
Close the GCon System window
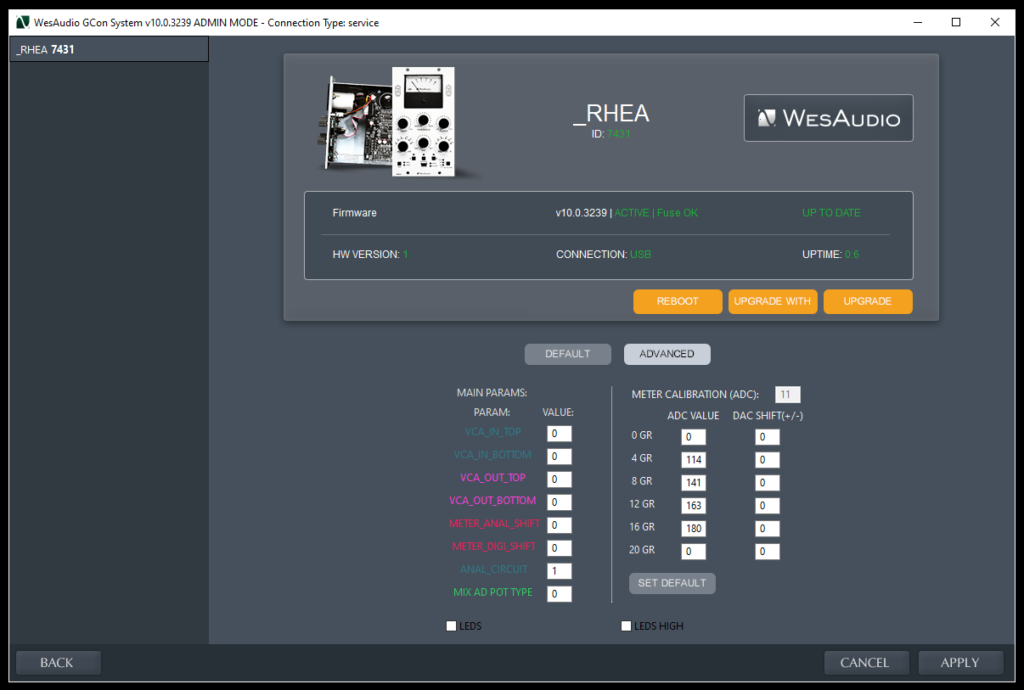coord(995,22)
